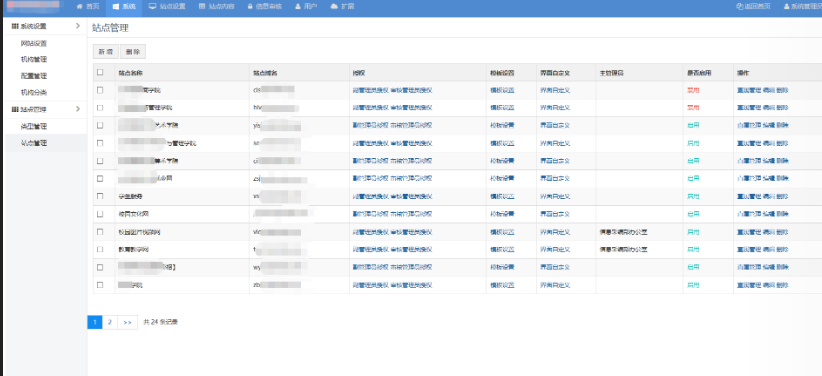Select the person icon 用户 menu
Viewport: 822px width, 376px height.
298,7
